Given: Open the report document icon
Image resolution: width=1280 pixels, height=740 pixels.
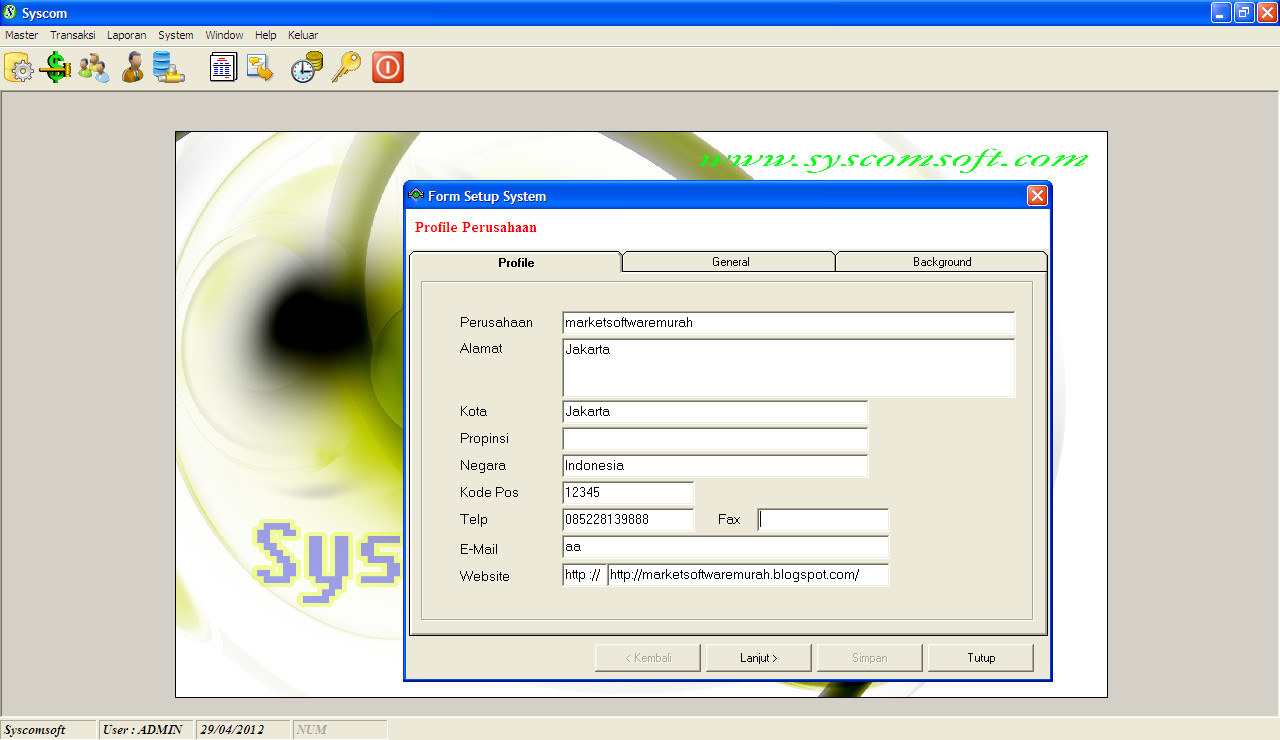Looking at the screenshot, I should coord(222,67).
